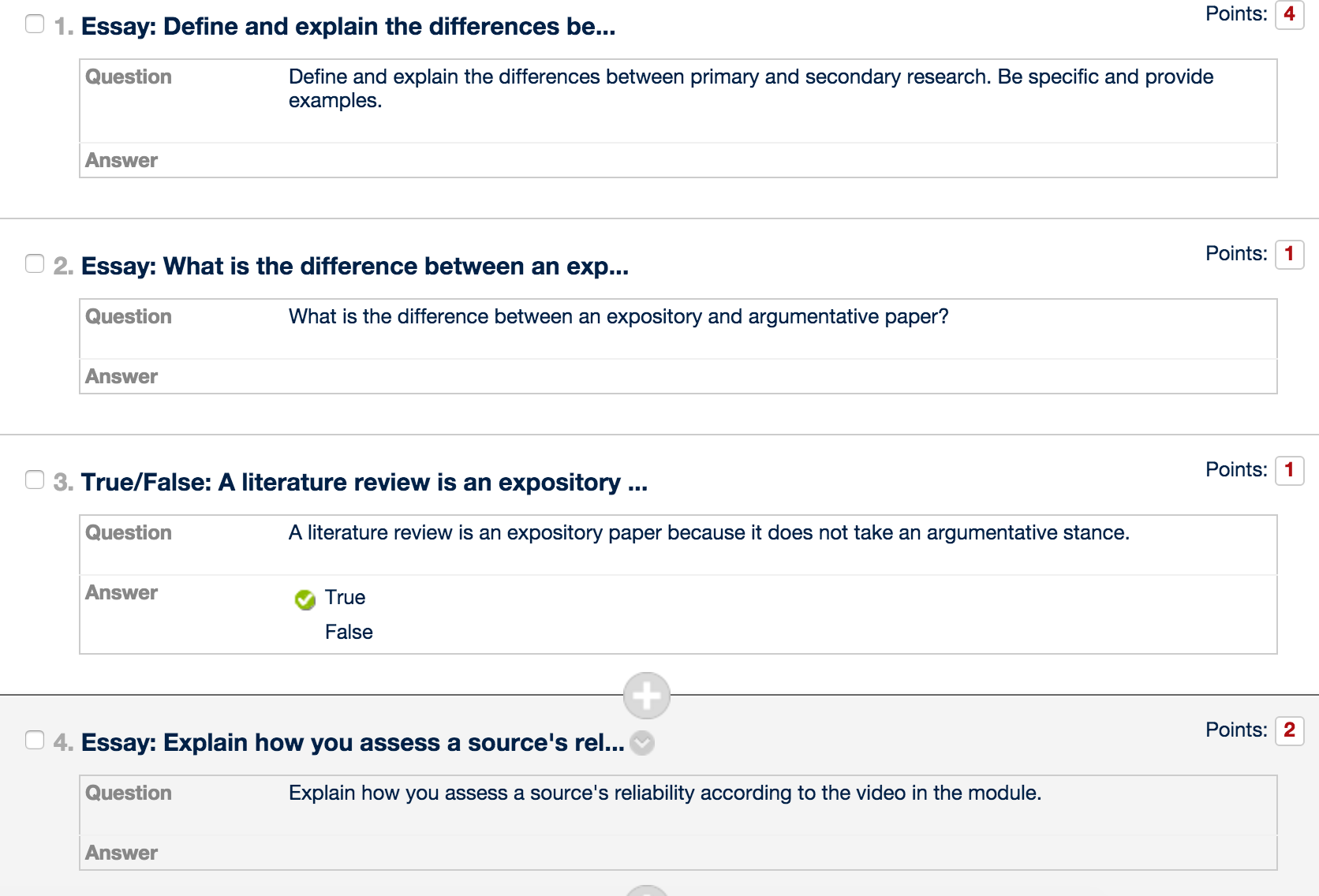Viewport: 1319px width, 896px height.
Task: Select checkbox for question 1
Action: pyautogui.click(x=35, y=24)
